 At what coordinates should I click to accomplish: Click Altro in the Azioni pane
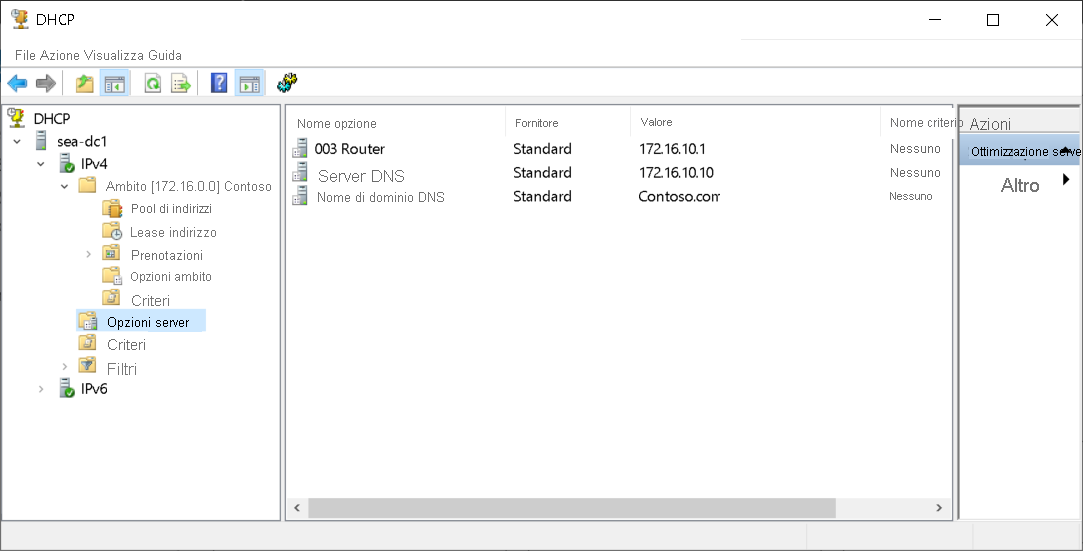pos(1019,185)
